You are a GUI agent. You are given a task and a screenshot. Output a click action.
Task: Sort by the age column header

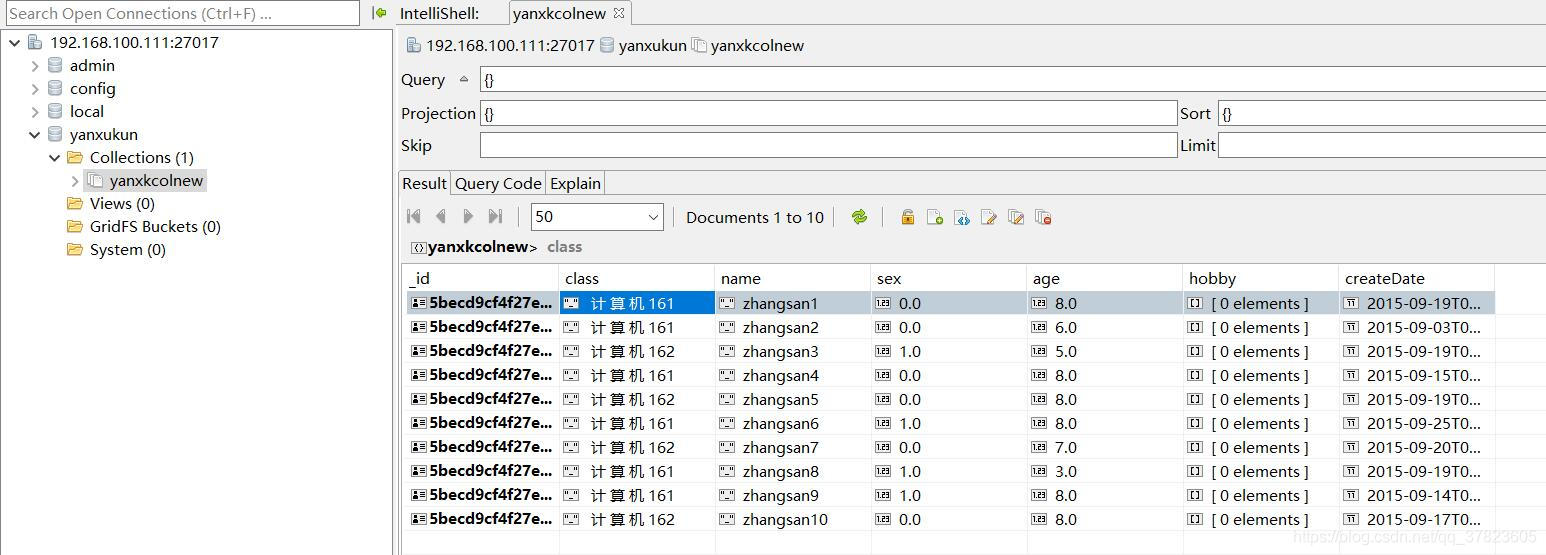click(1105, 278)
